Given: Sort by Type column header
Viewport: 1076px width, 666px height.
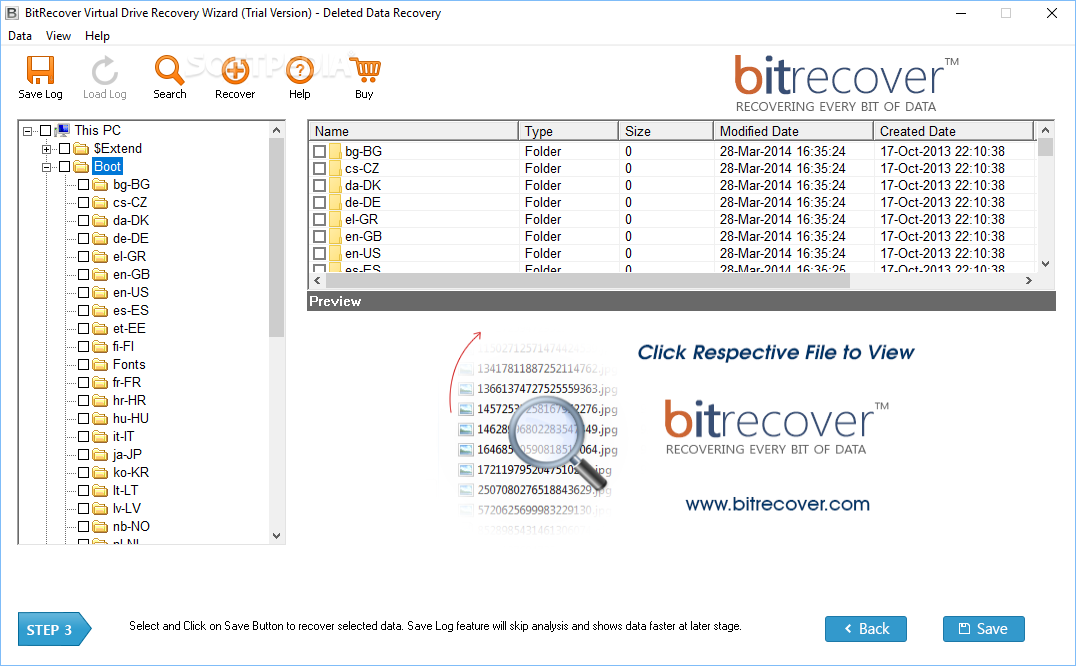Looking at the screenshot, I should (569, 131).
